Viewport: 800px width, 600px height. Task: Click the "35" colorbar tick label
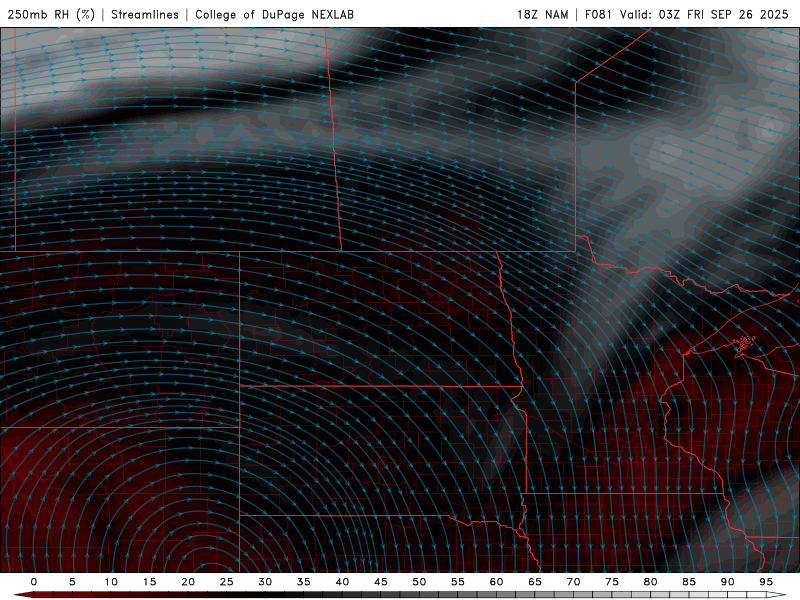pos(304,582)
